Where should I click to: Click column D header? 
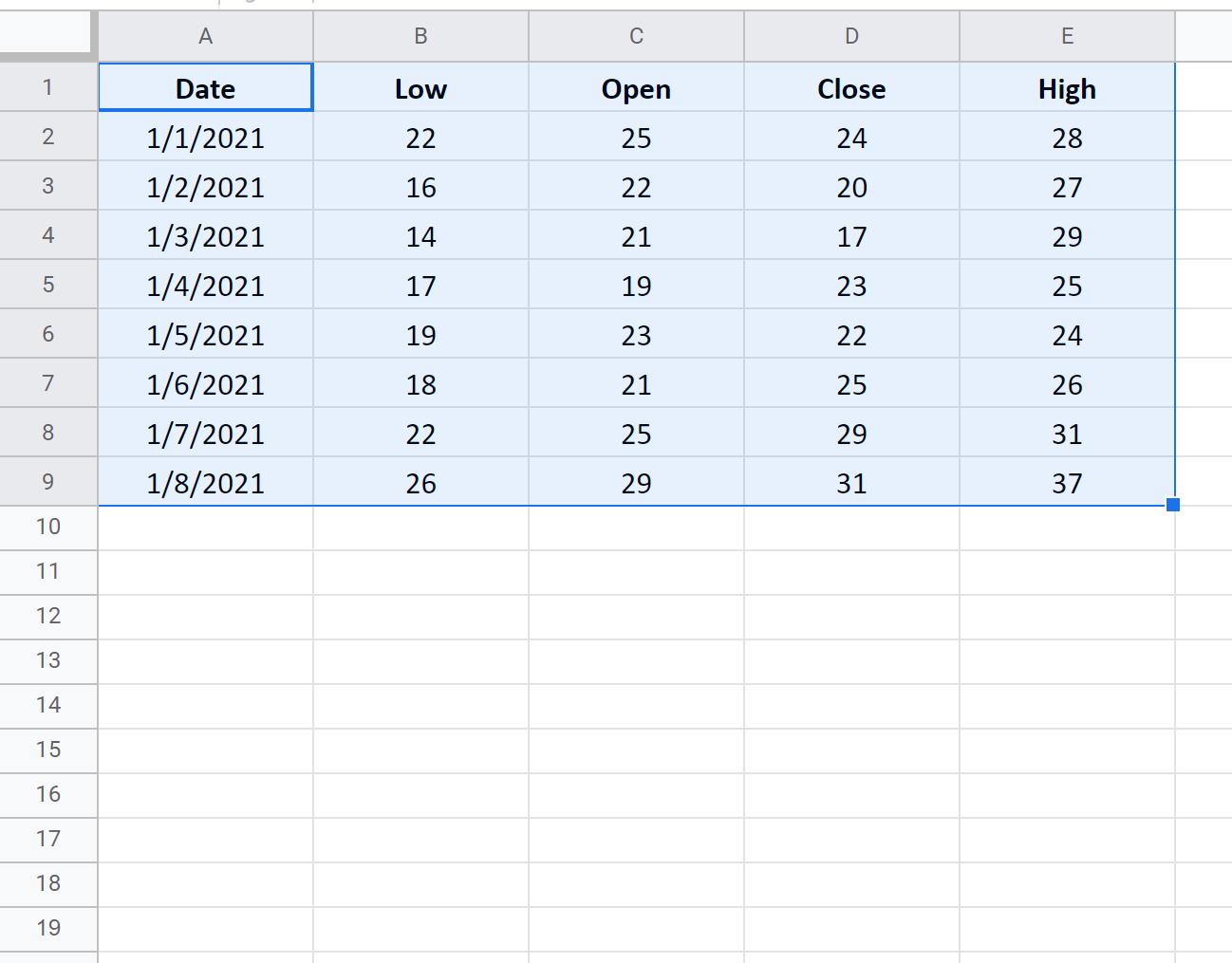tap(851, 36)
